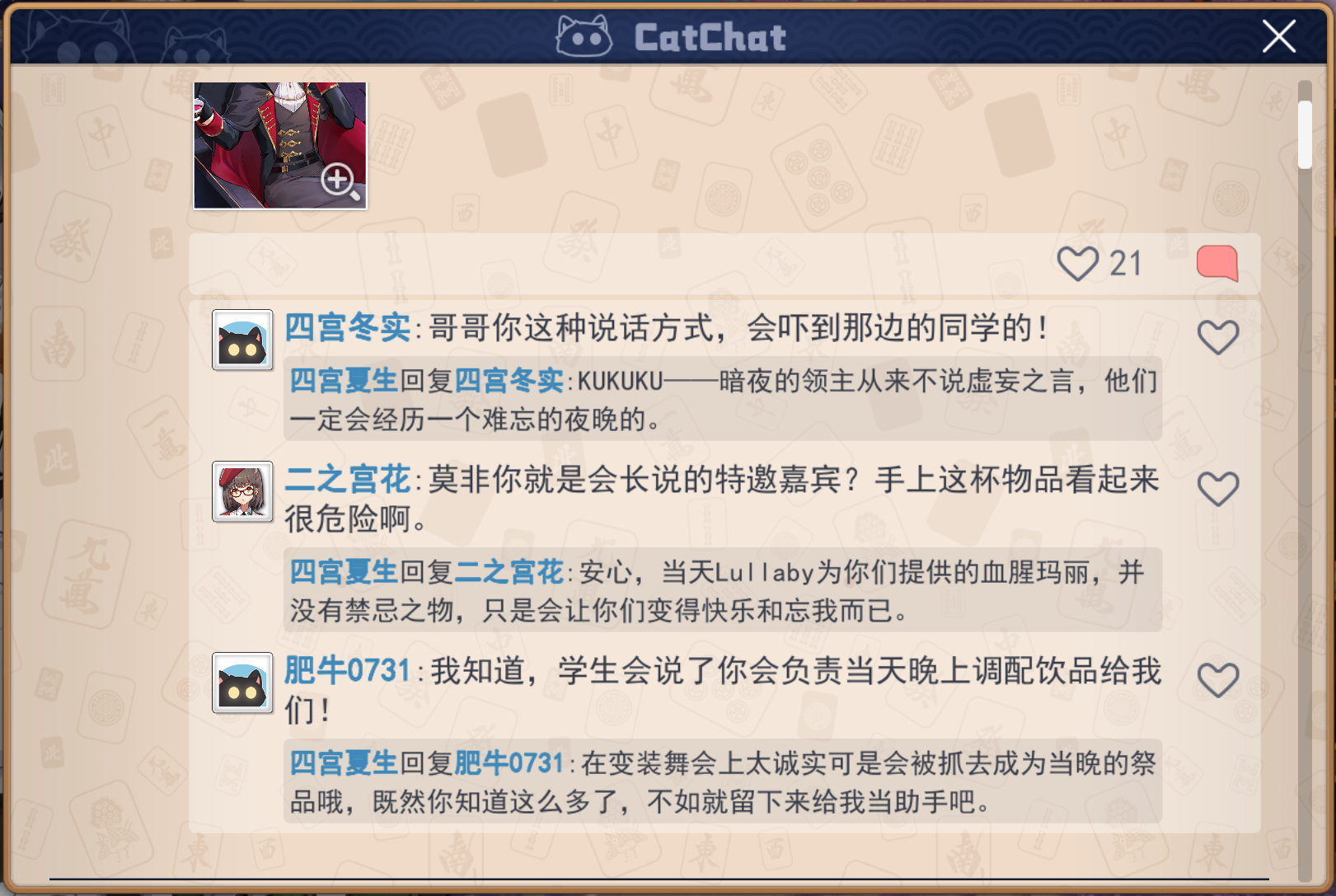
Task: Like 二之宫花's comment with the heart icon
Action: (1218, 489)
